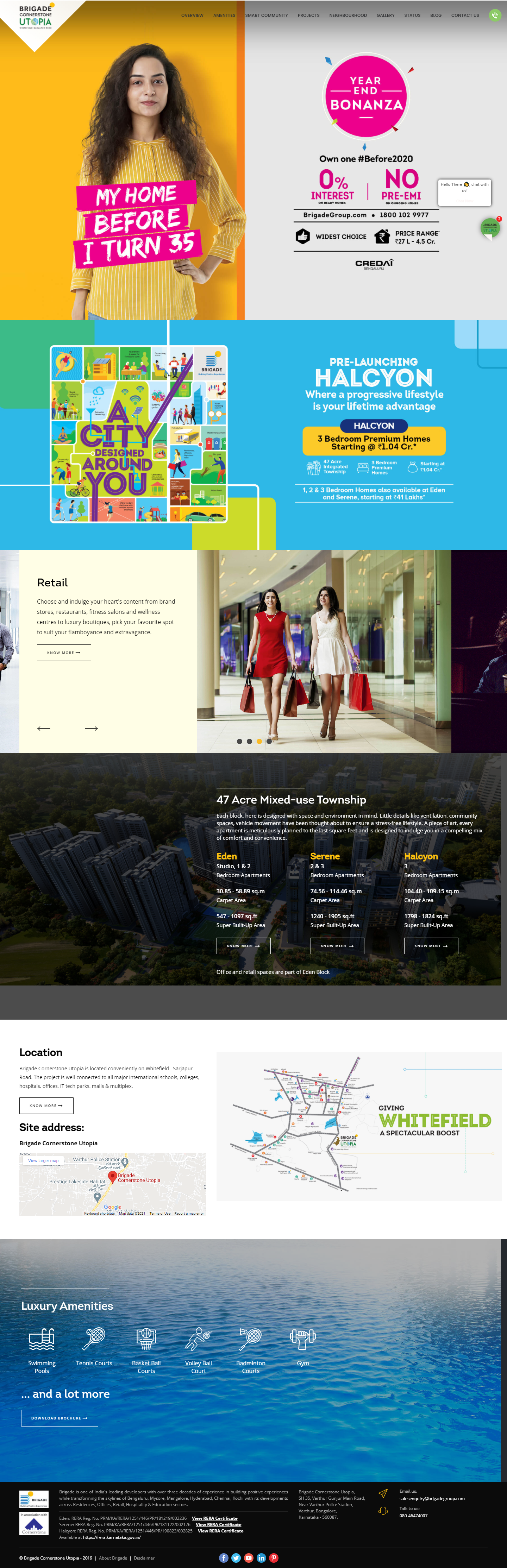This screenshot has width=507, height=1568.
Task: Open the Blog menu item
Action: 436,15
